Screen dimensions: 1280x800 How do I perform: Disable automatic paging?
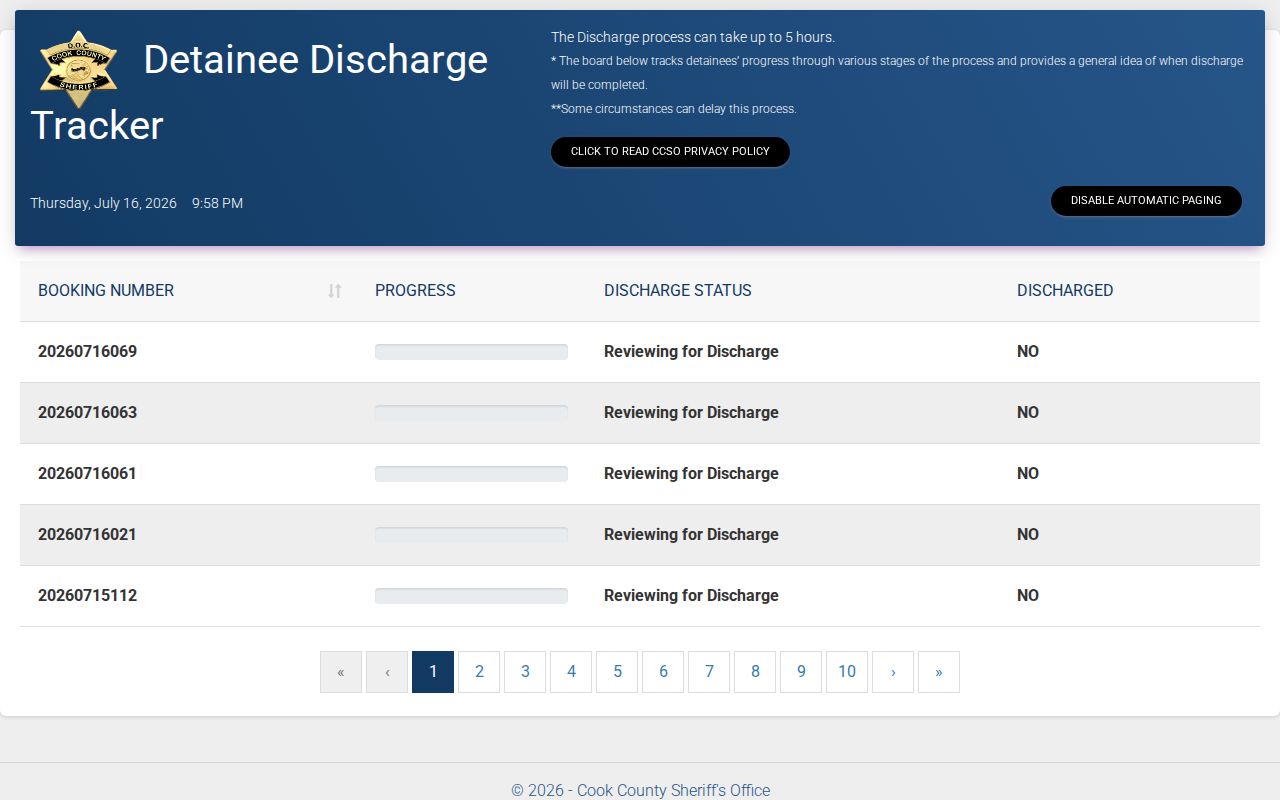1146,200
